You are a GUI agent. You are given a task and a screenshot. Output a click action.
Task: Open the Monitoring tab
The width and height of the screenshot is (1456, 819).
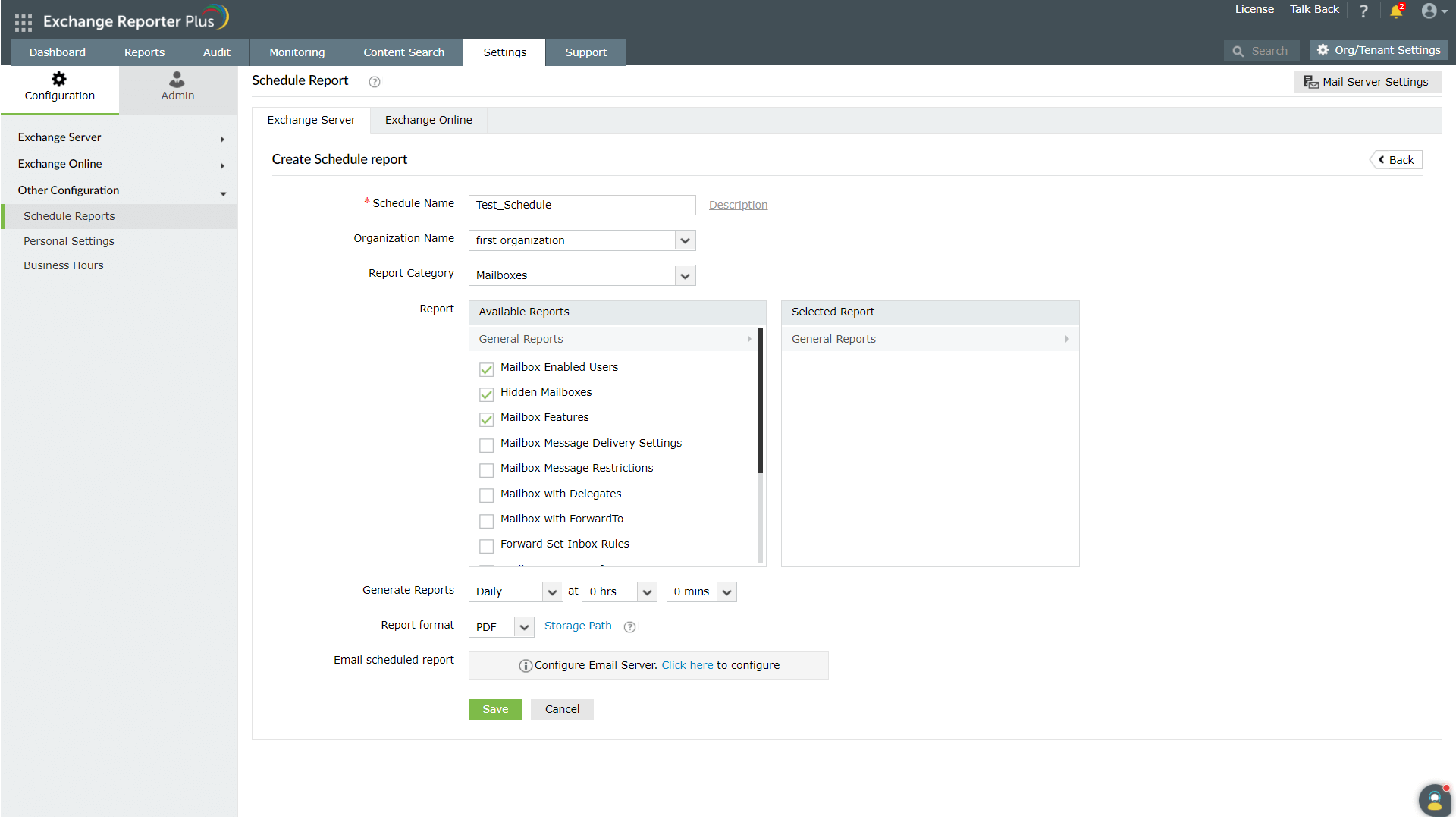pos(297,52)
